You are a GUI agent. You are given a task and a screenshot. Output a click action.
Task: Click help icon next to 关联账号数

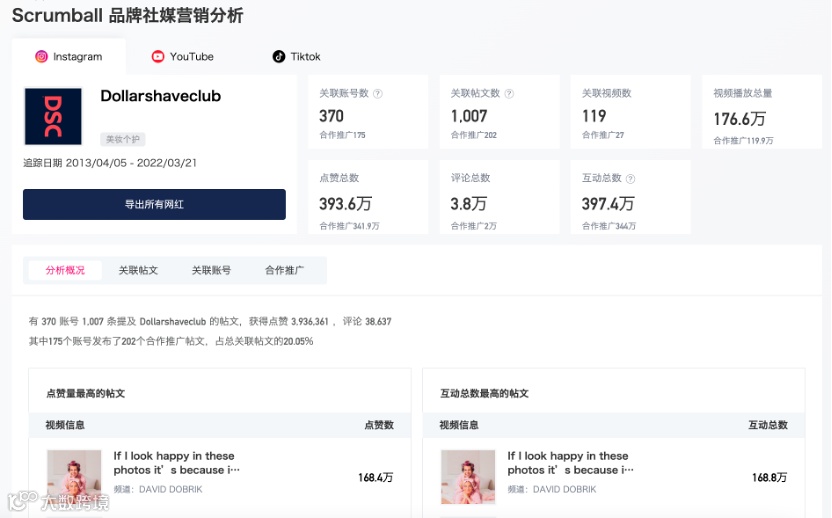coord(377,94)
